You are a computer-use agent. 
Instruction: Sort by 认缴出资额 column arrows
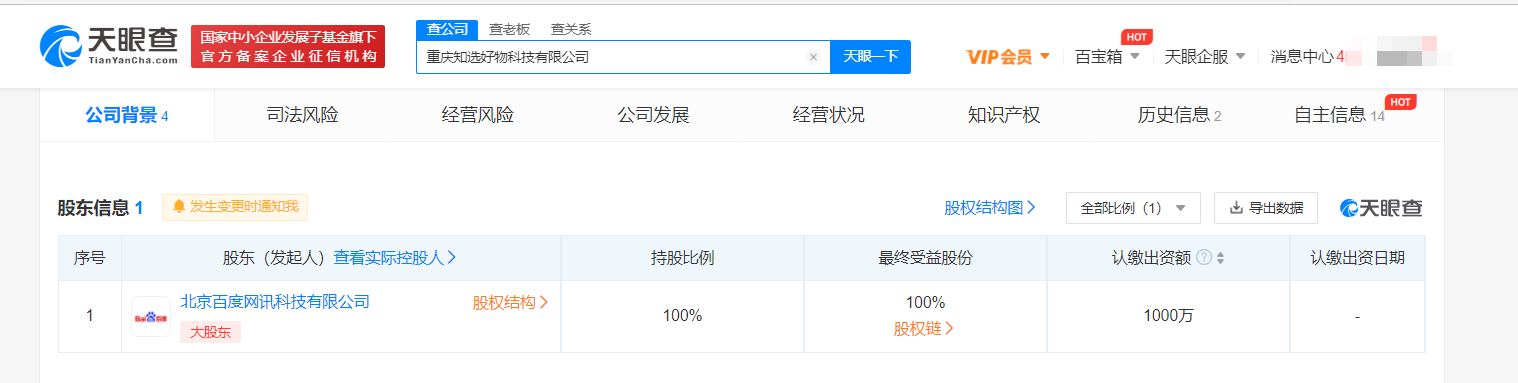tap(1220, 258)
